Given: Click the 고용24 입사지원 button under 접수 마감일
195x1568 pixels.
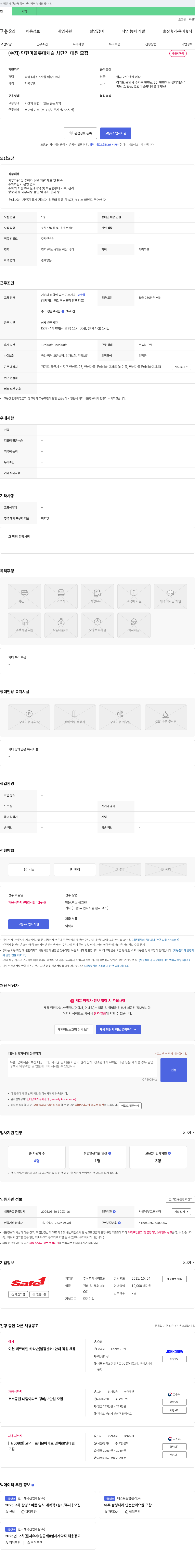Looking at the screenshot, I should tap(29, 924).
